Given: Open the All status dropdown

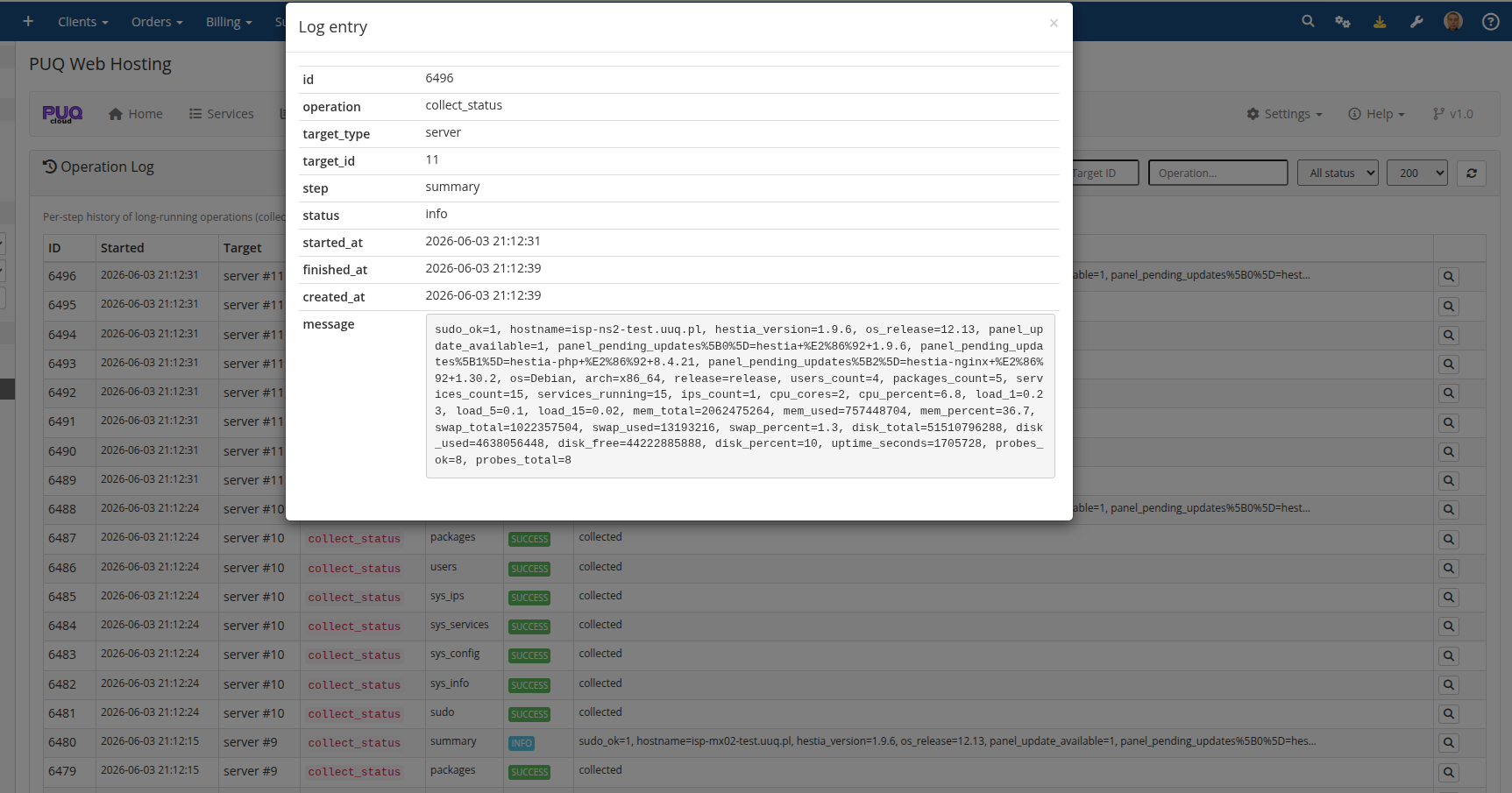Looking at the screenshot, I should click(x=1338, y=173).
